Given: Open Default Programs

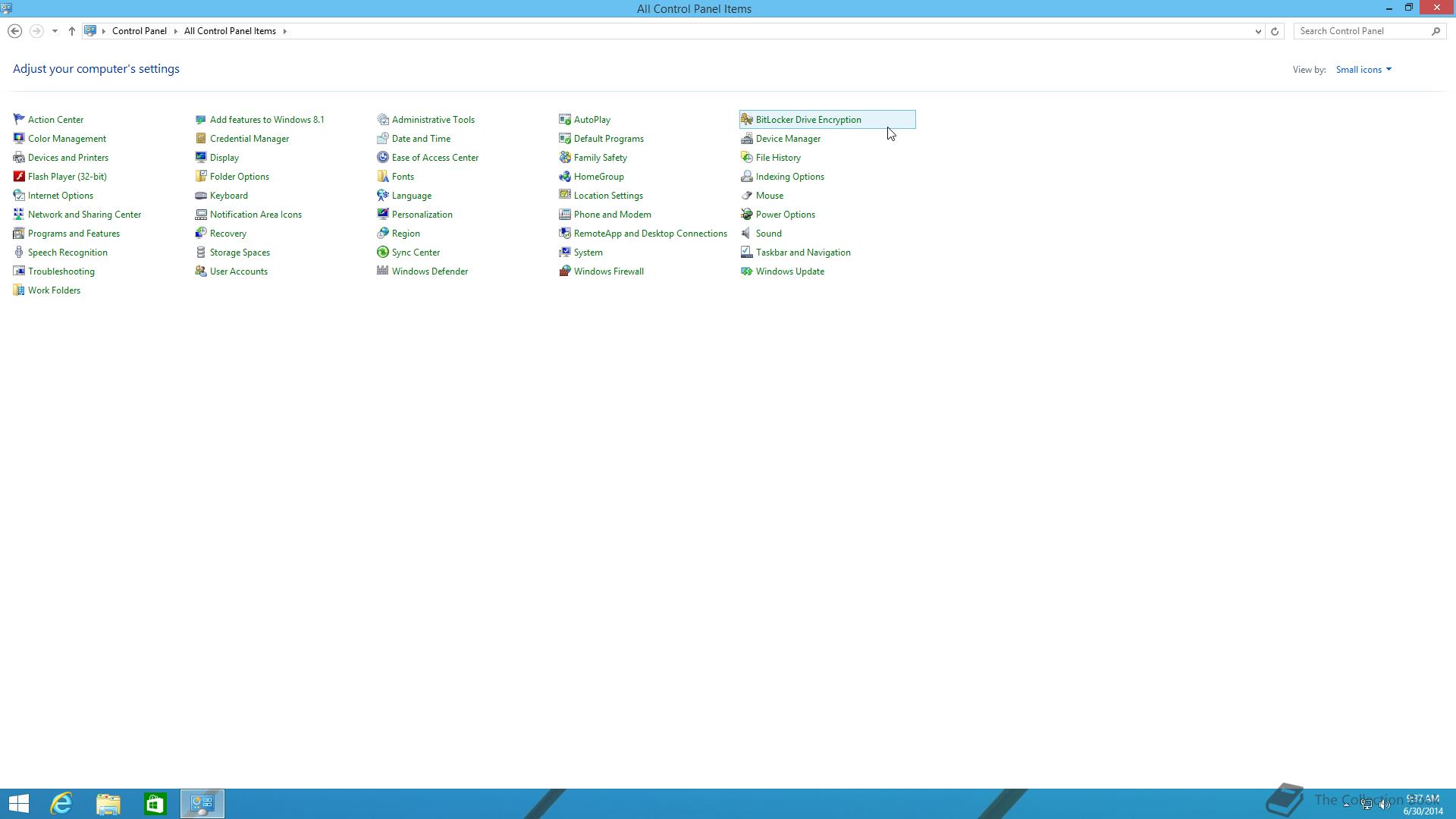Looking at the screenshot, I should (x=609, y=139).
